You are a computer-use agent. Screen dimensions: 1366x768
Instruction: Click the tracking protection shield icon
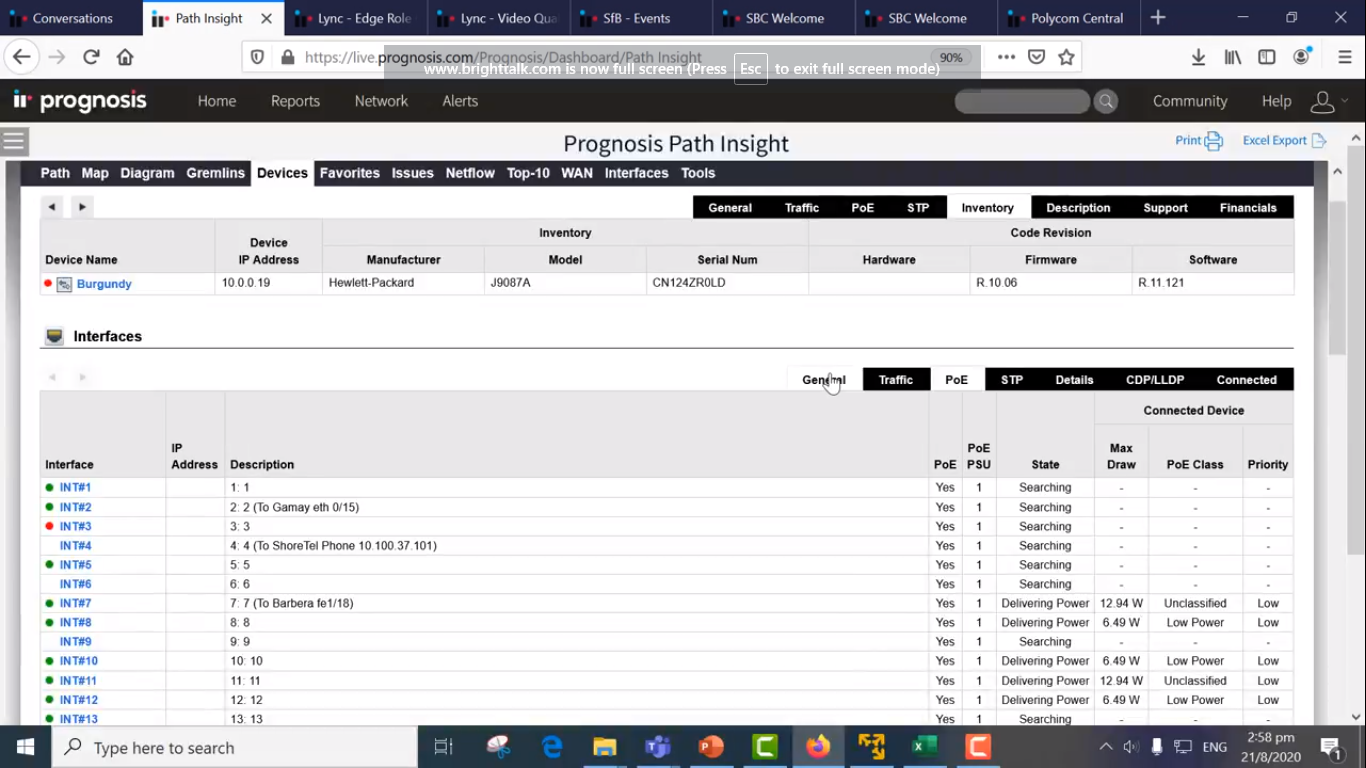tap(257, 57)
